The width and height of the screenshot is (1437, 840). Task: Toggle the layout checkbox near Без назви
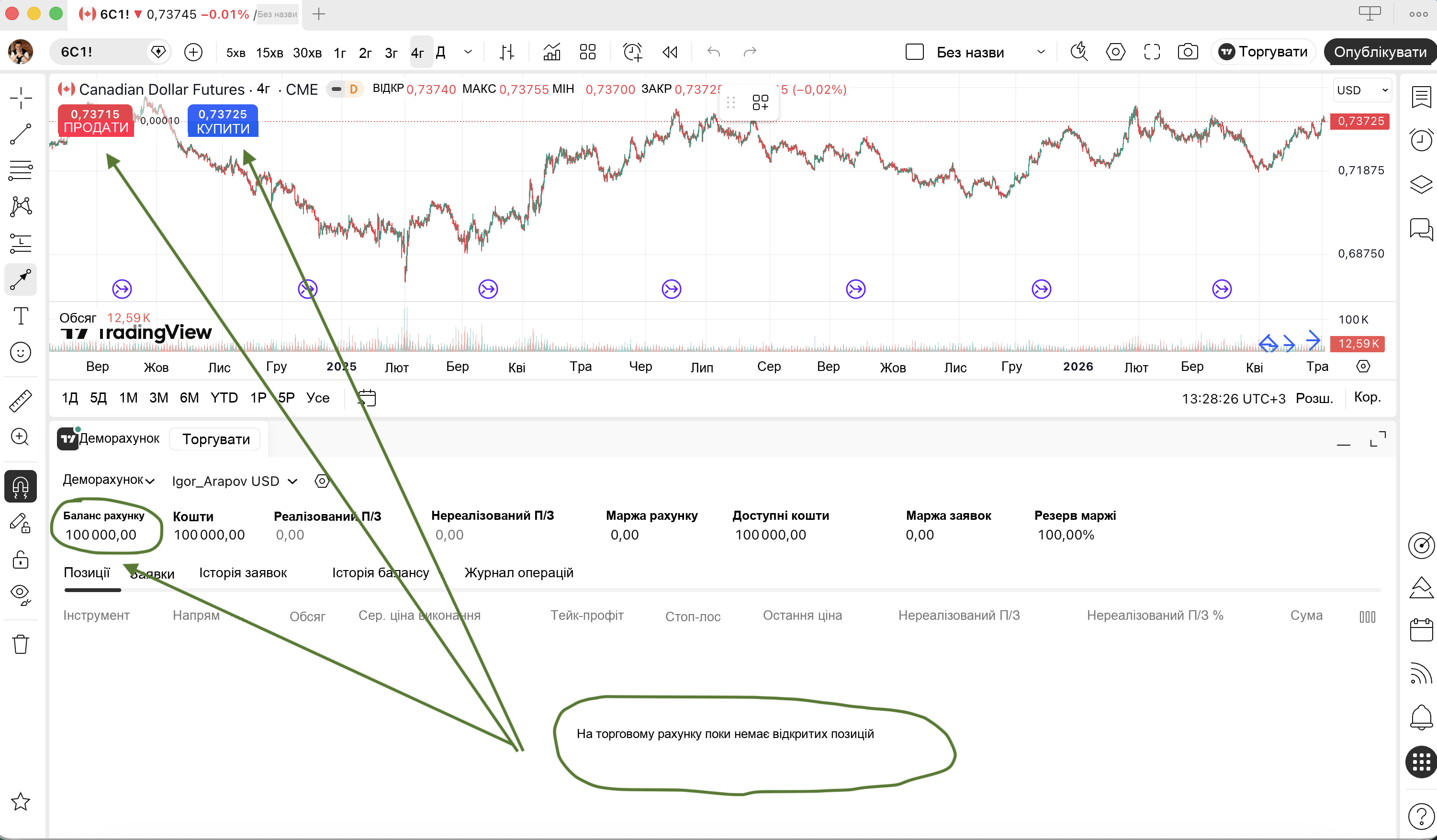[915, 52]
